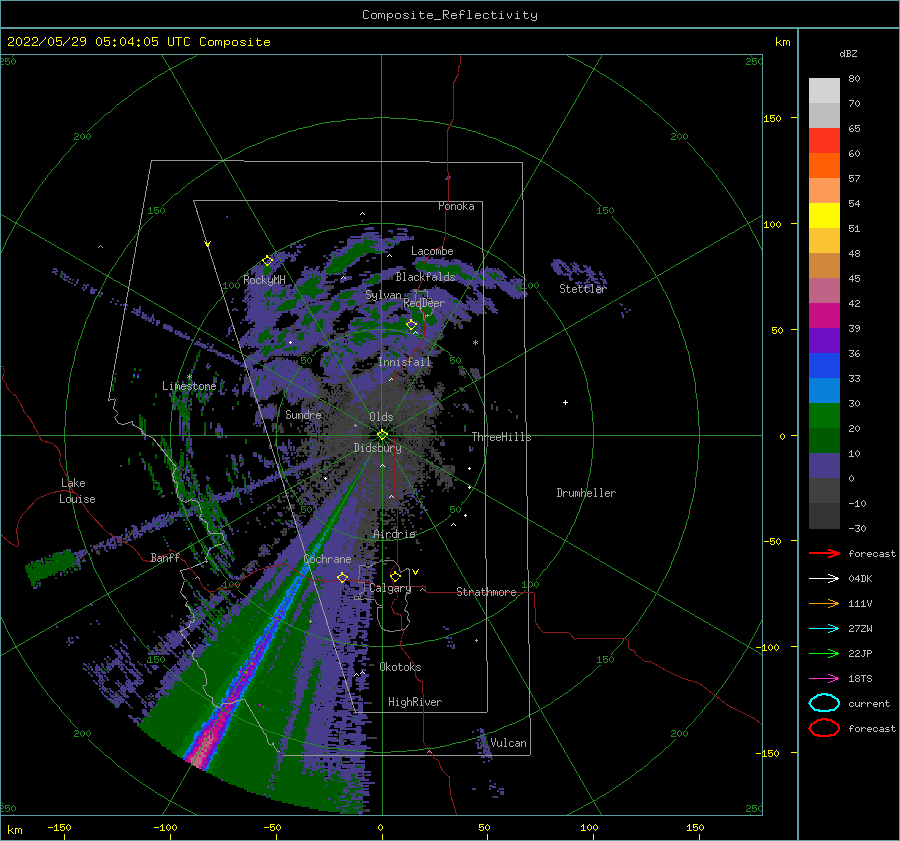Click the ThreeHills label
Image resolution: width=900 pixels, height=841 pixels.
pyautogui.click(x=502, y=437)
